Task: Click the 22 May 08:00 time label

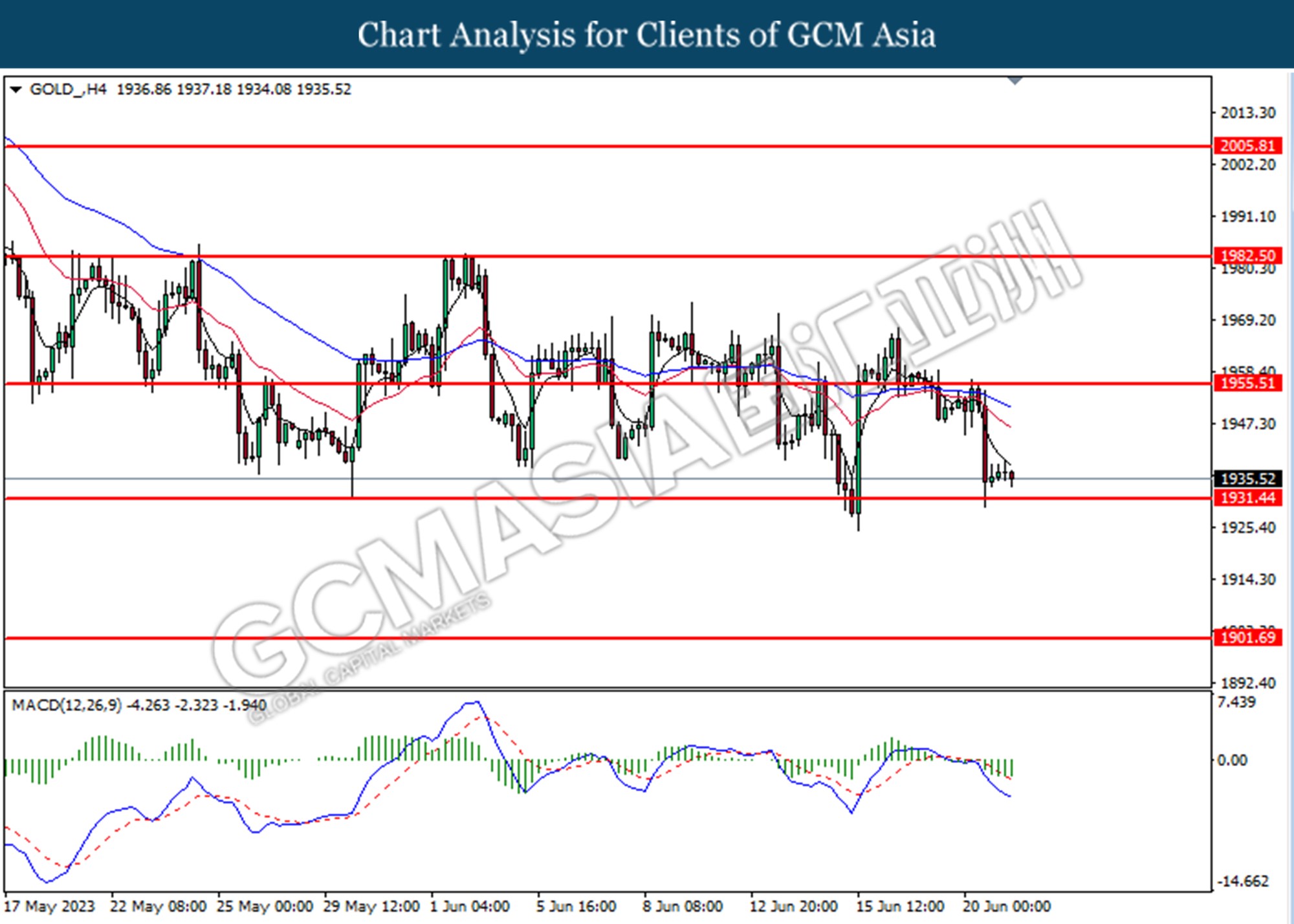Action: point(159,907)
